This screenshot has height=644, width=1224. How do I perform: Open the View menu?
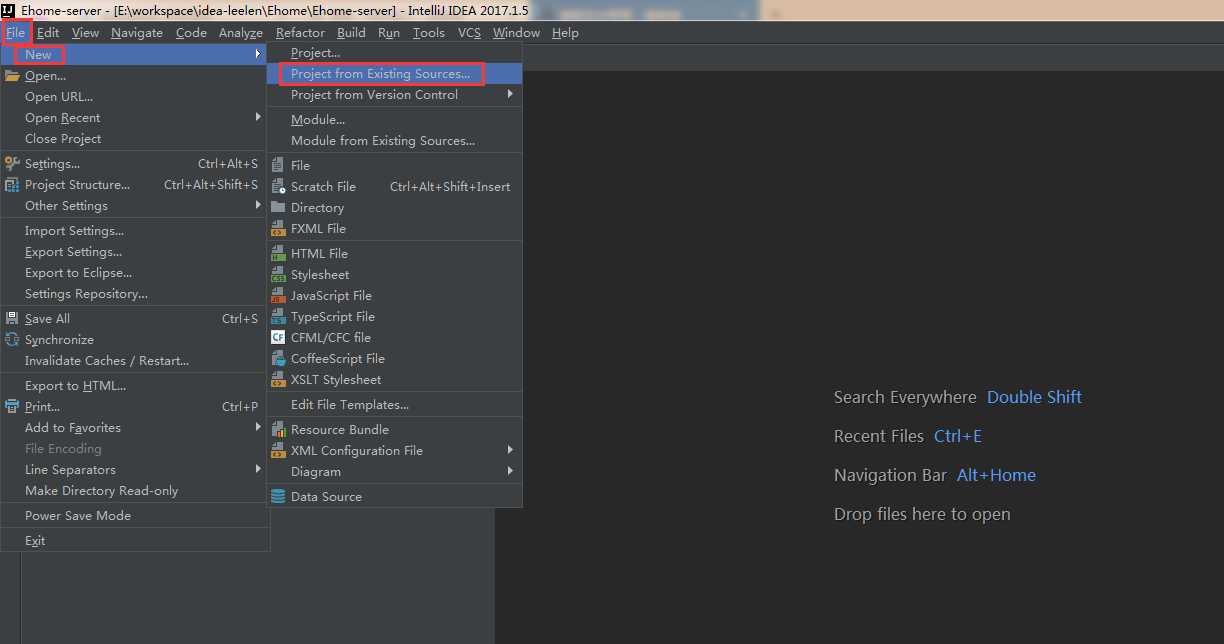click(x=85, y=32)
